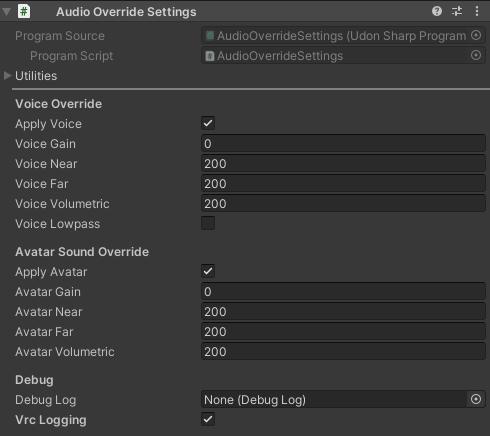Open the three-dot component context menu
The image size is (490, 436).
477,11
